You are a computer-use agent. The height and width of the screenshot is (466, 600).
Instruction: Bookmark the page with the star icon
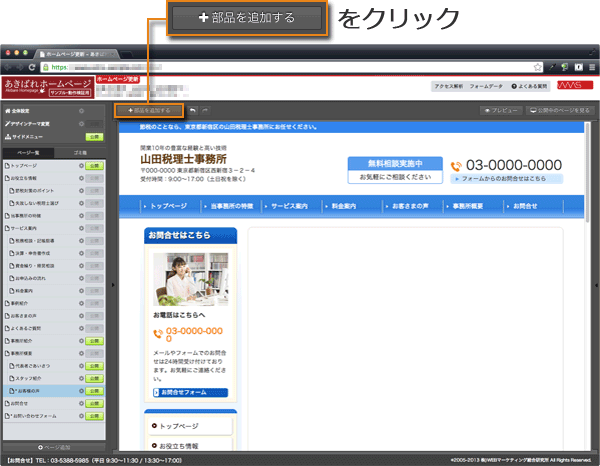click(536, 67)
